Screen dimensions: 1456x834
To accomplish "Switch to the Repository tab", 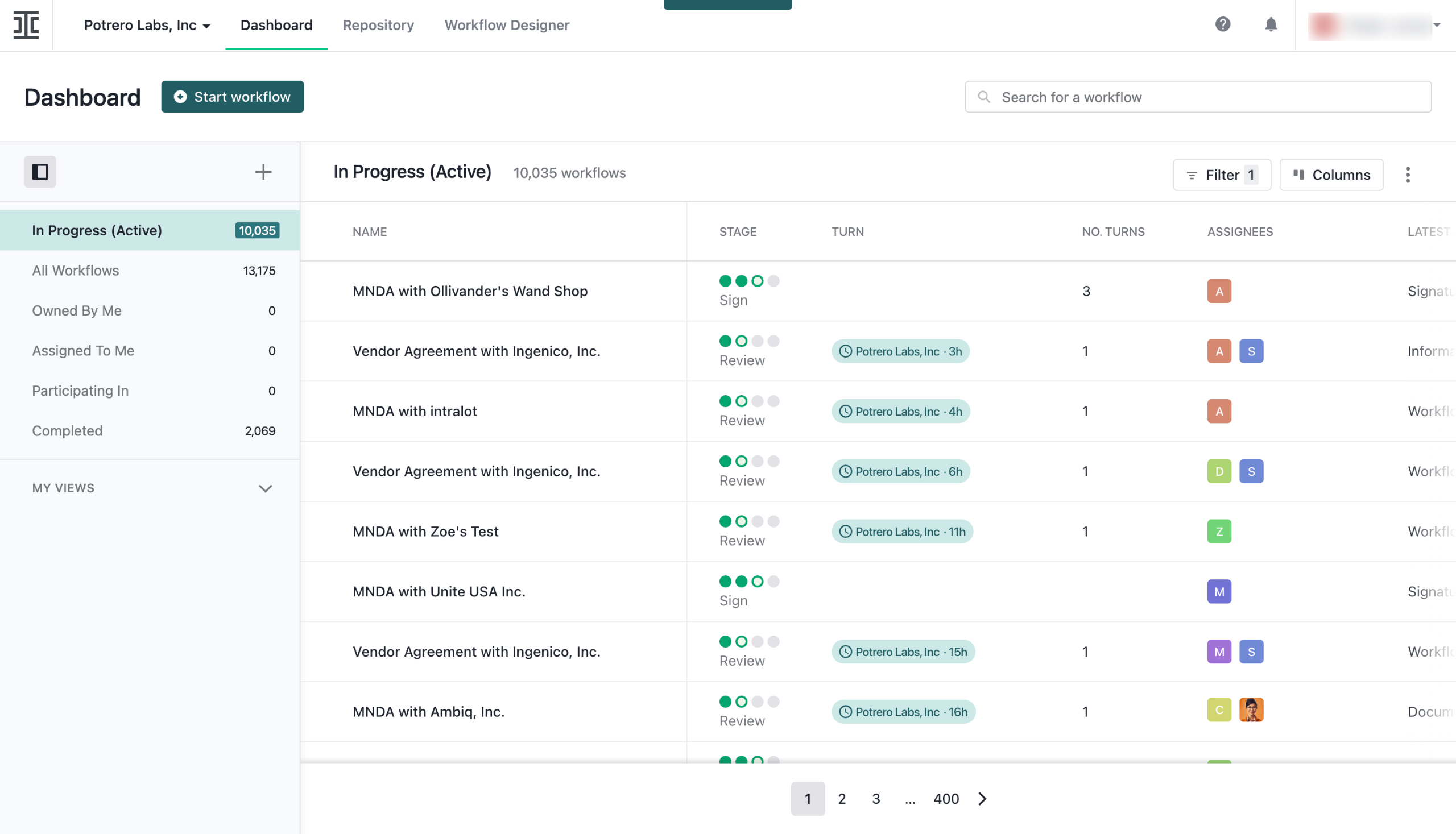I will click(x=378, y=25).
